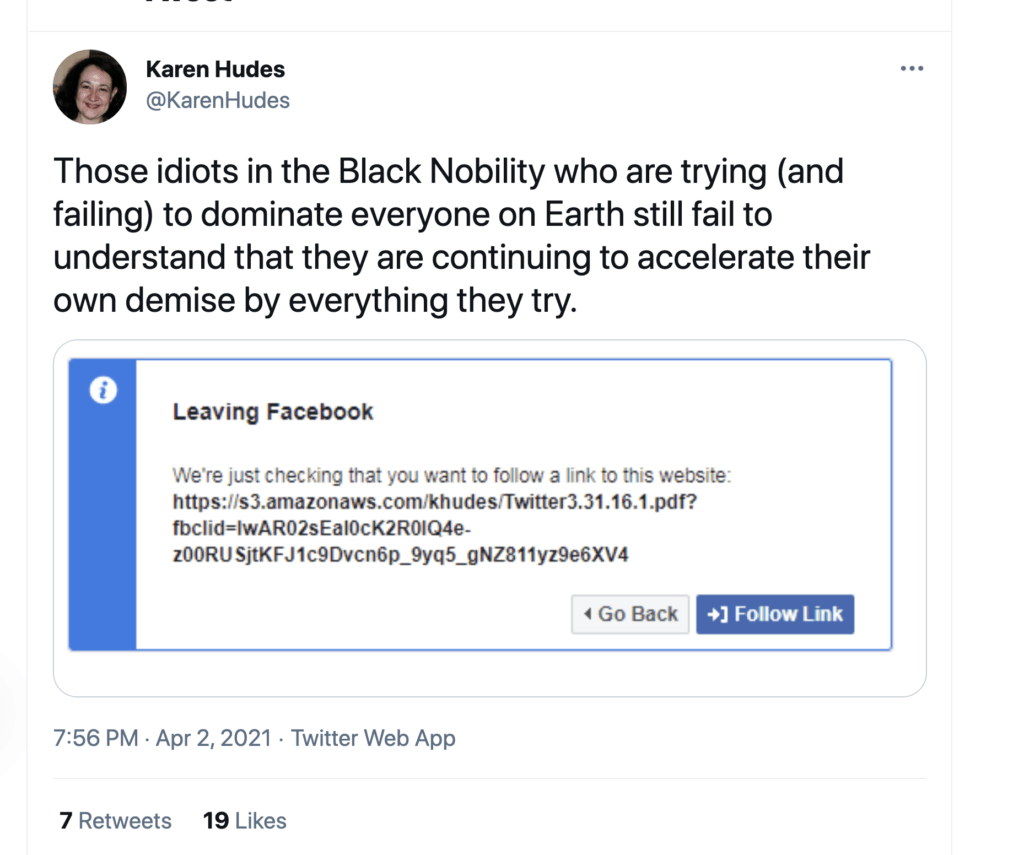
Task: Click the 7:56 PM timestamp
Action: tap(95, 739)
